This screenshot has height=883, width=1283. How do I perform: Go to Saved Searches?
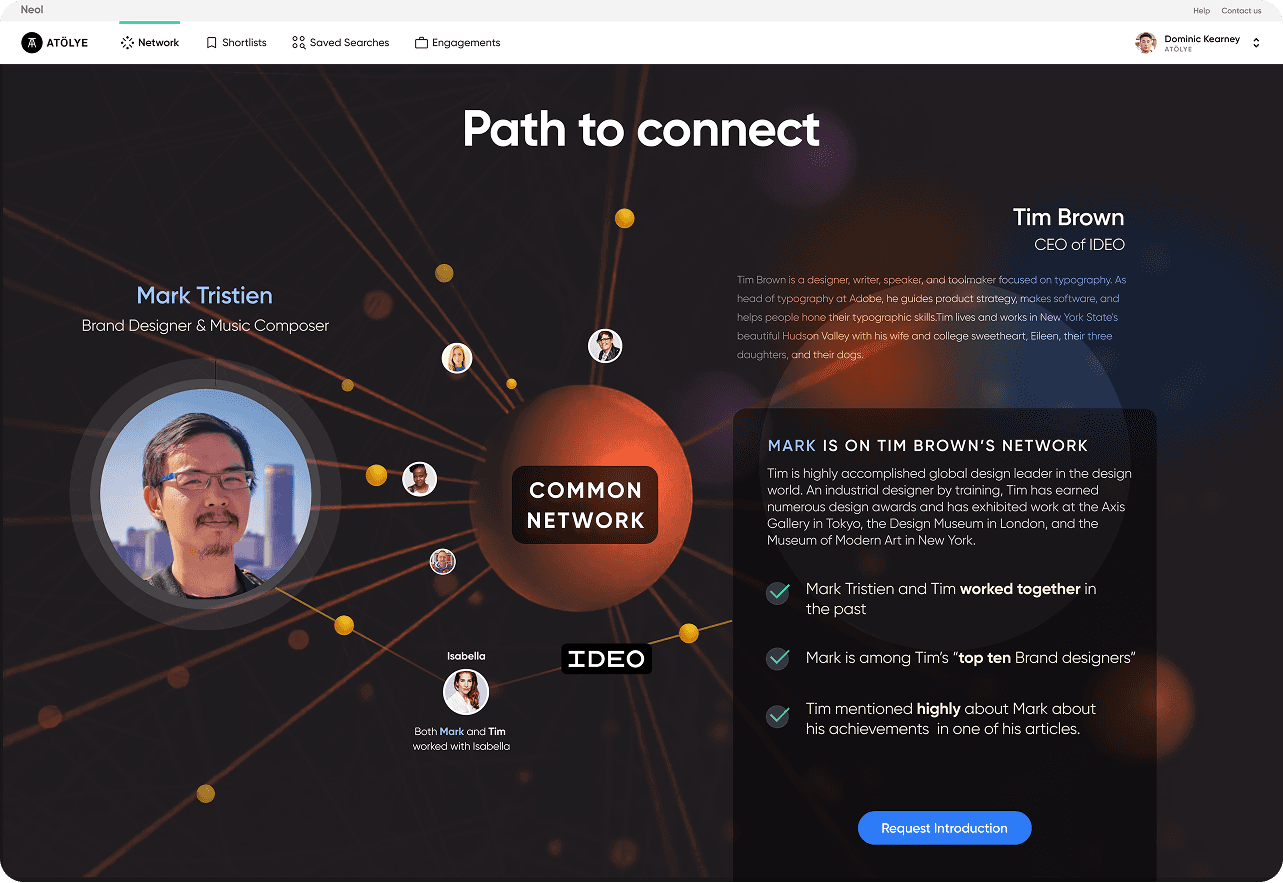340,43
